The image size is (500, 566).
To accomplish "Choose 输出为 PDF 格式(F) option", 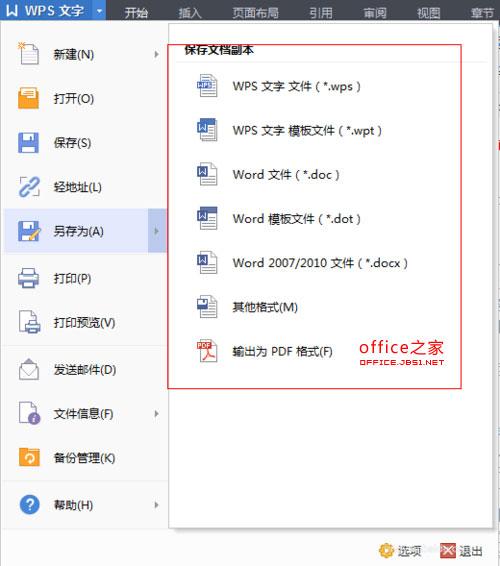I will coord(282,351).
